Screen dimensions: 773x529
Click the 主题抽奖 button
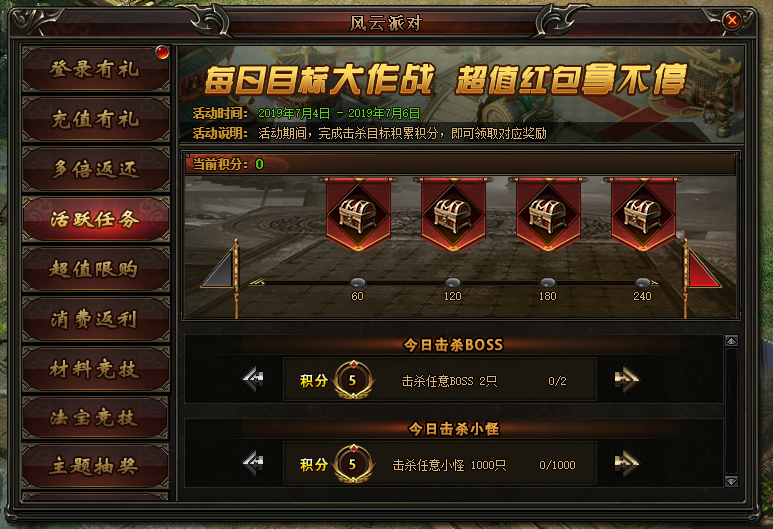[96, 466]
